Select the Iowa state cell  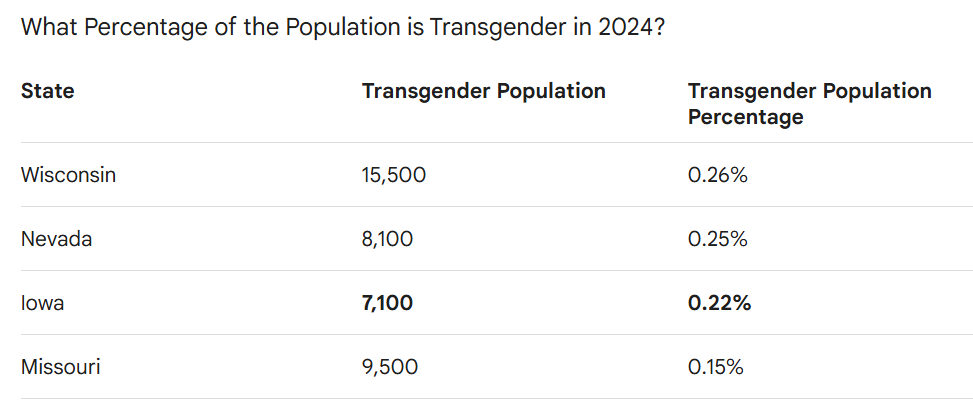tap(42, 303)
